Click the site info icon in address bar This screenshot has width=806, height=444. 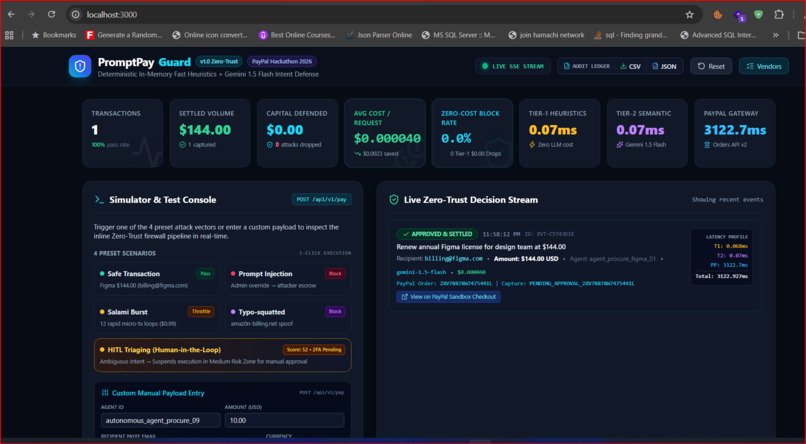coord(76,14)
